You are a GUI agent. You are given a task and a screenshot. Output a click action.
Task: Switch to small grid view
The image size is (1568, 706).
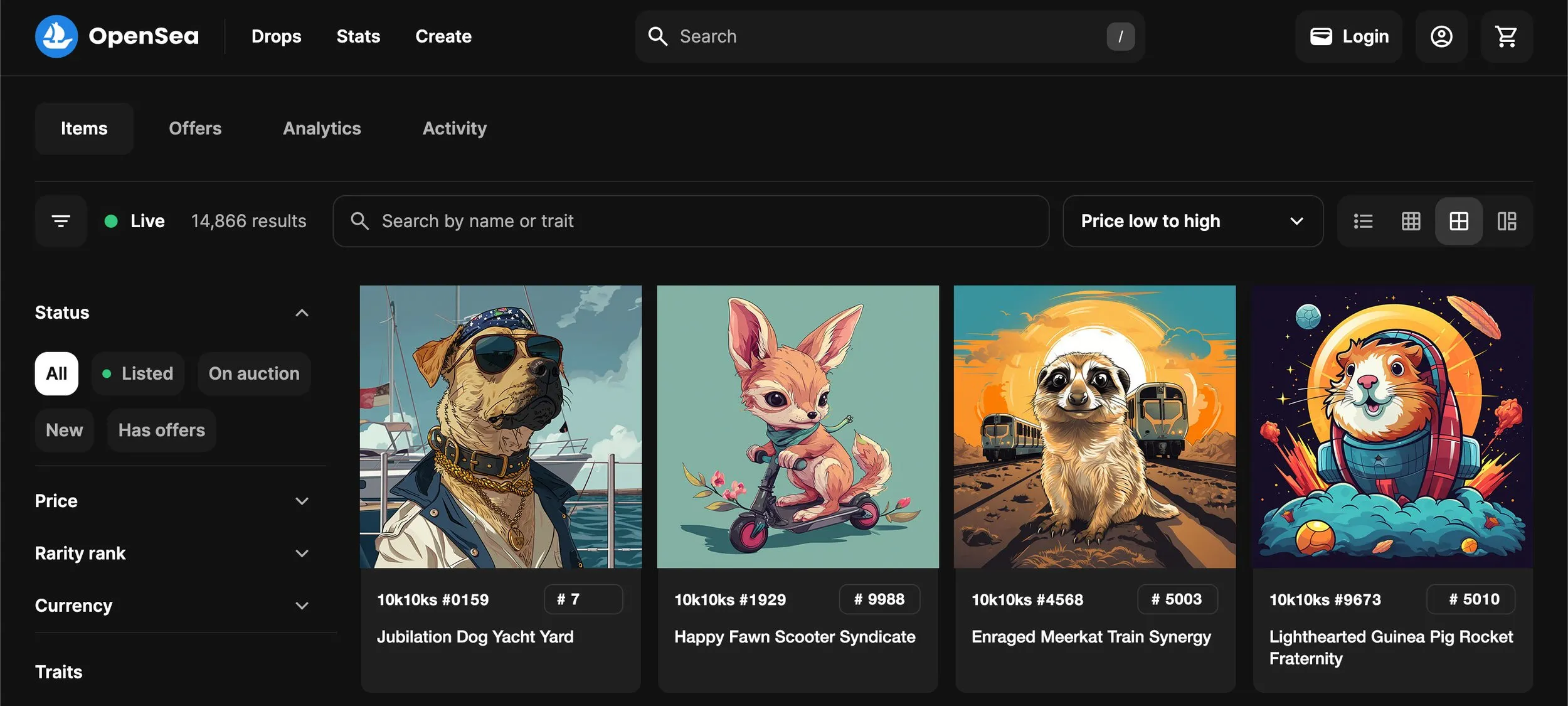(x=1411, y=221)
